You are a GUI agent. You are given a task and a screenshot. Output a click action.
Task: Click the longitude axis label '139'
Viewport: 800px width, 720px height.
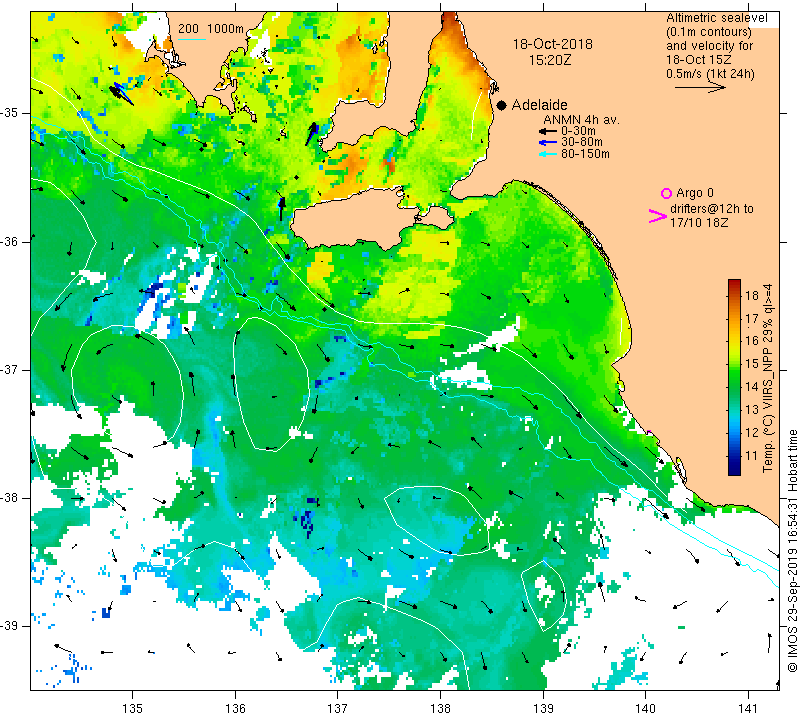point(543,708)
